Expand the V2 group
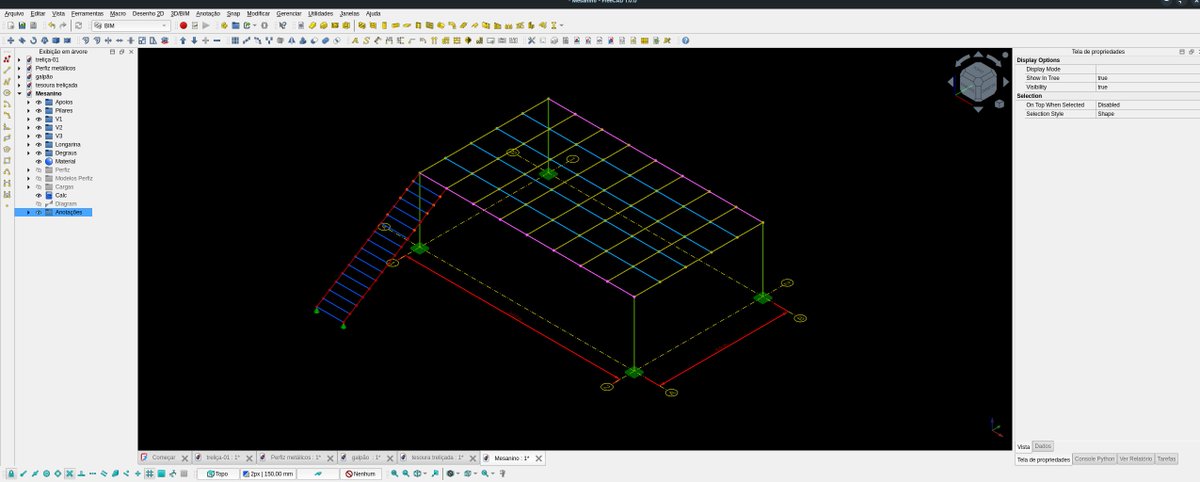Viewport: 1200px width, 482px height. click(28, 127)
